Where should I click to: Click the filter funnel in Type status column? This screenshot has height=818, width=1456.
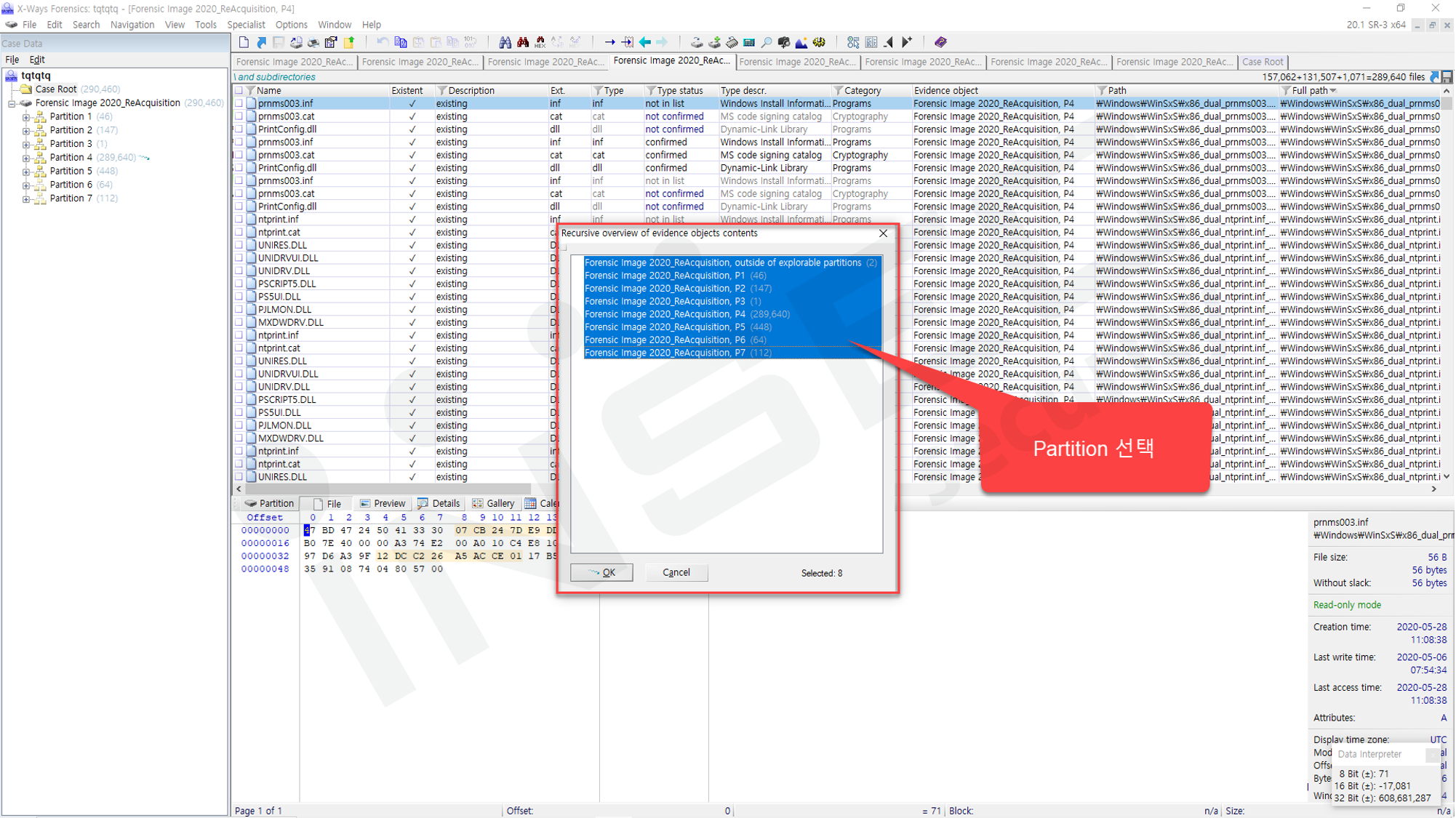coord(651,91)
